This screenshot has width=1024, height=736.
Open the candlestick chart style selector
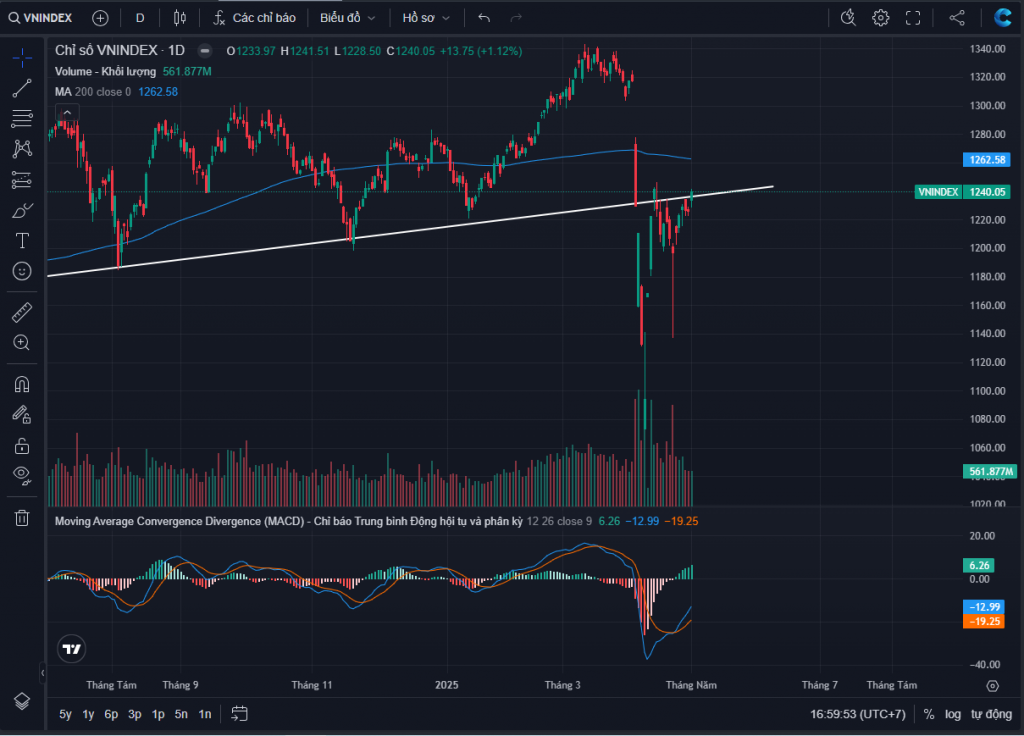point(180,18)
